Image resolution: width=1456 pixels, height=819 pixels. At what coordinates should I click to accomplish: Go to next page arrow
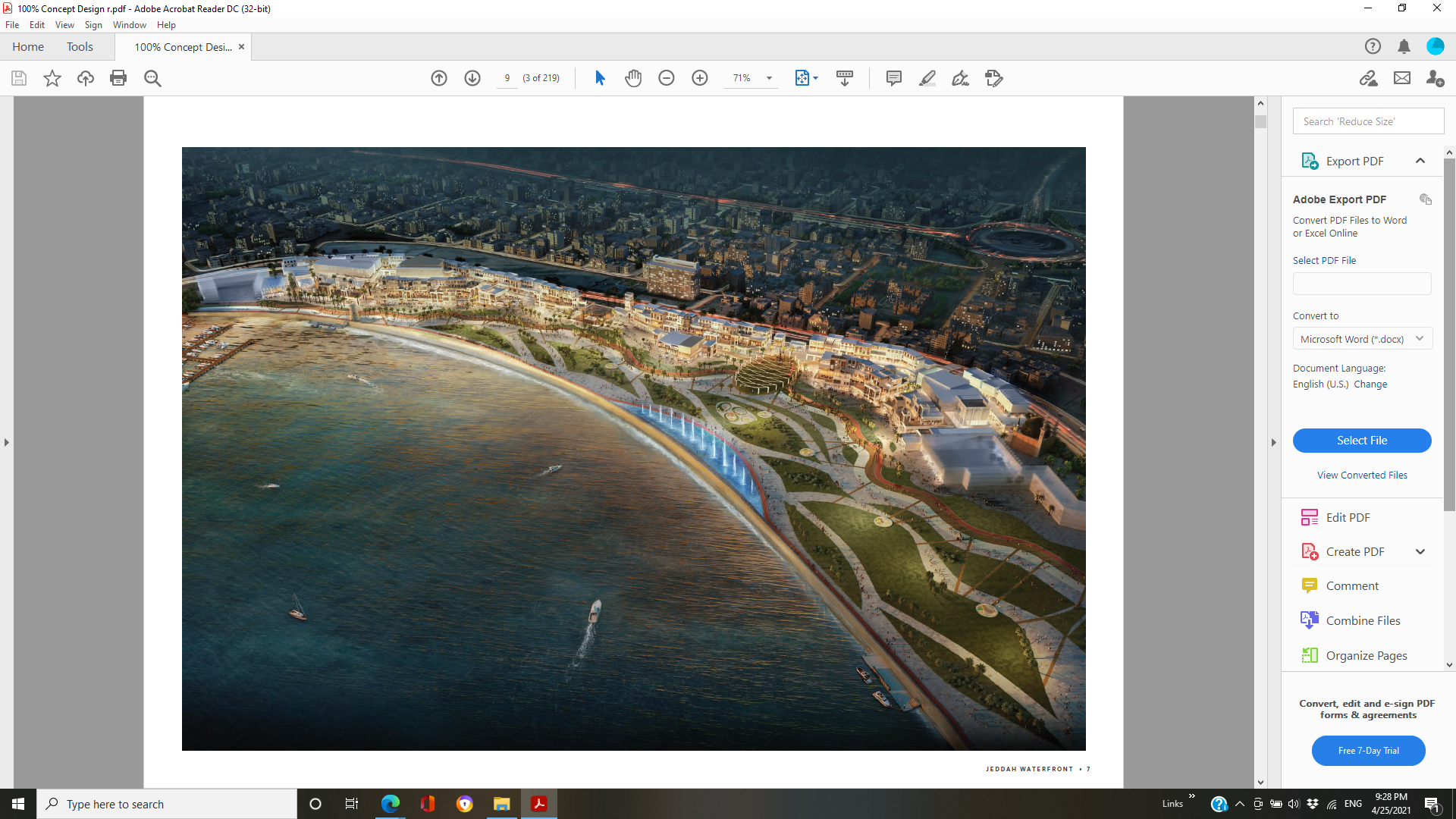point(472,78)
